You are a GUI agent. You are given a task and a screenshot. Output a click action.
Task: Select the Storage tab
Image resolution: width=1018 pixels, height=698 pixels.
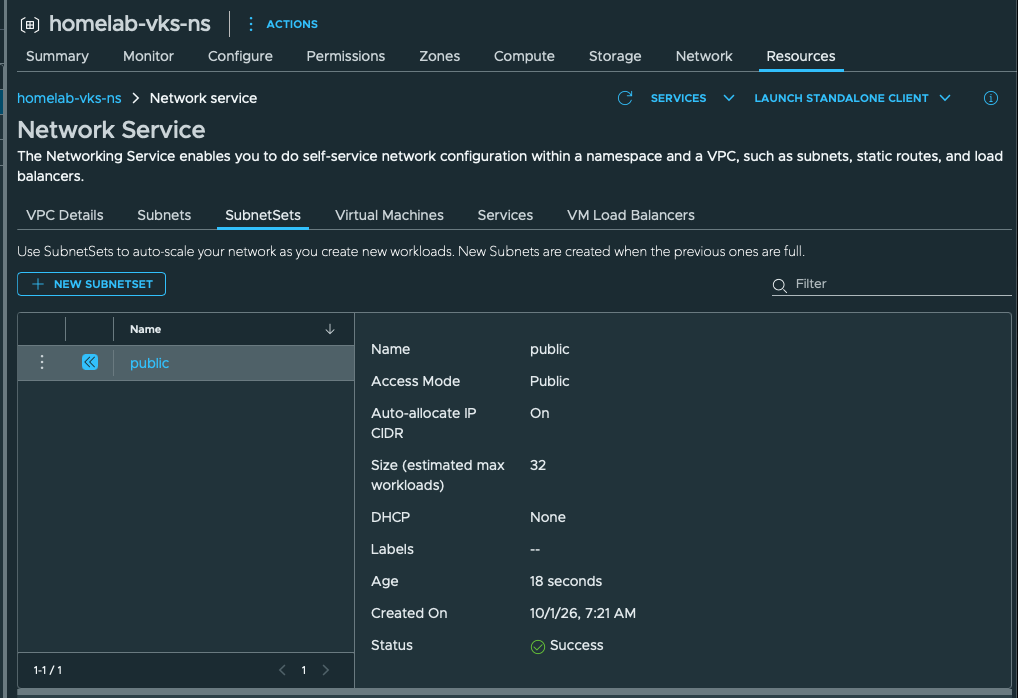(x=615, y=56)
